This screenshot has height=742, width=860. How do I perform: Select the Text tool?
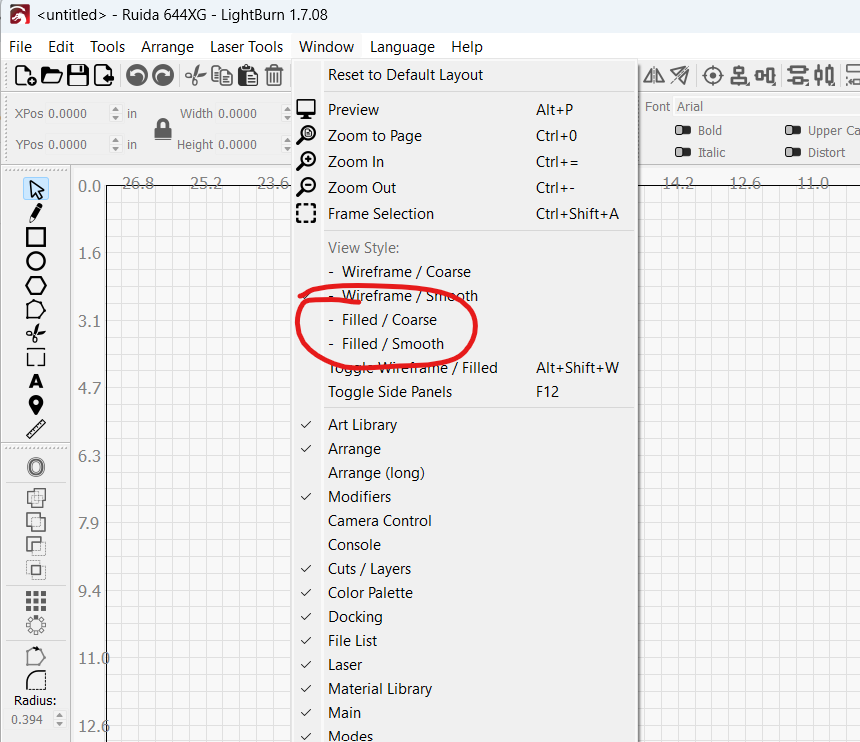pos(36,381)
